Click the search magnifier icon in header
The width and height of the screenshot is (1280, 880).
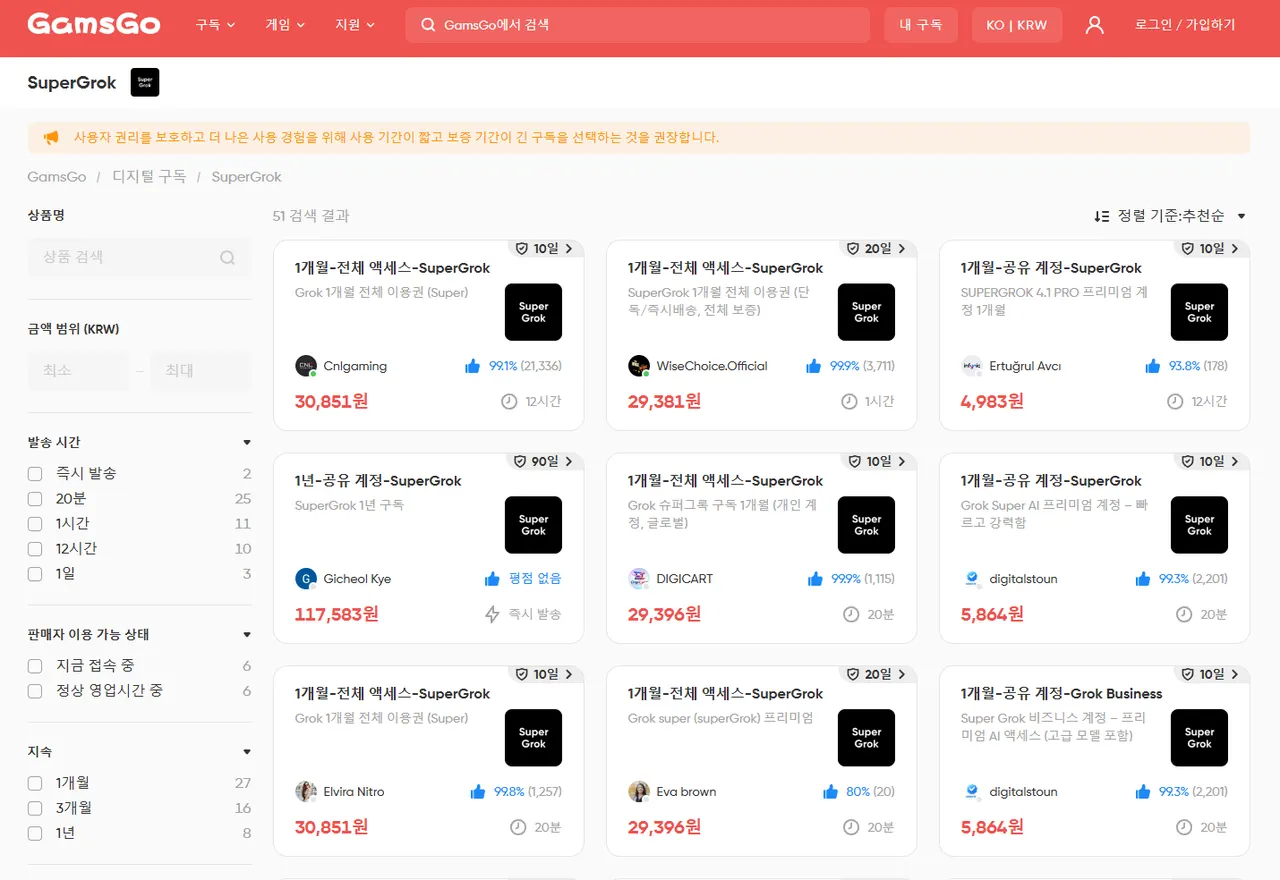point(428,25)
